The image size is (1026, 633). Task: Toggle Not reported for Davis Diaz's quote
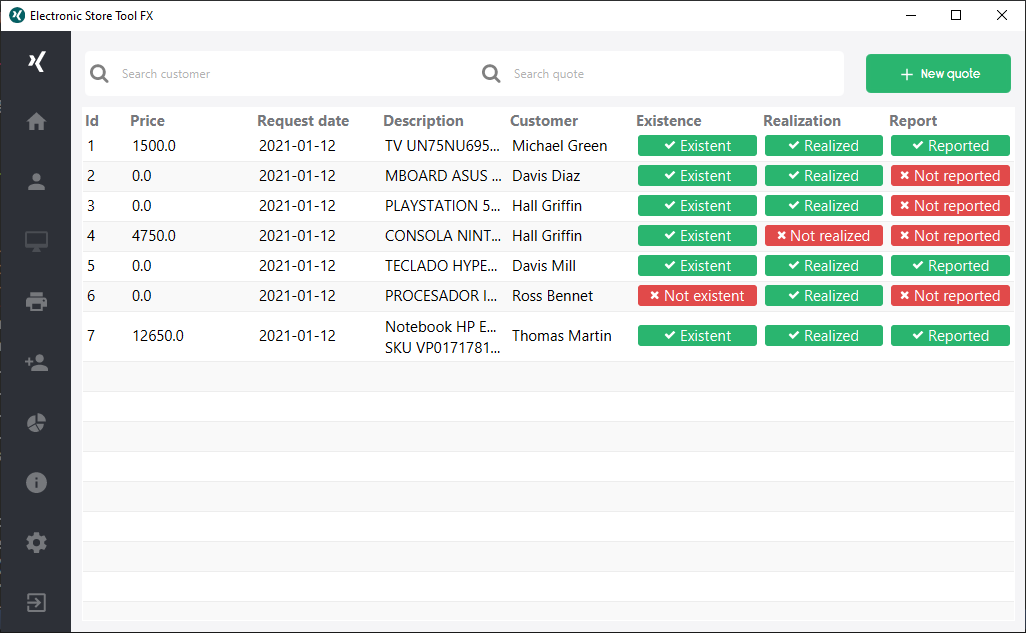pos(950,175)
